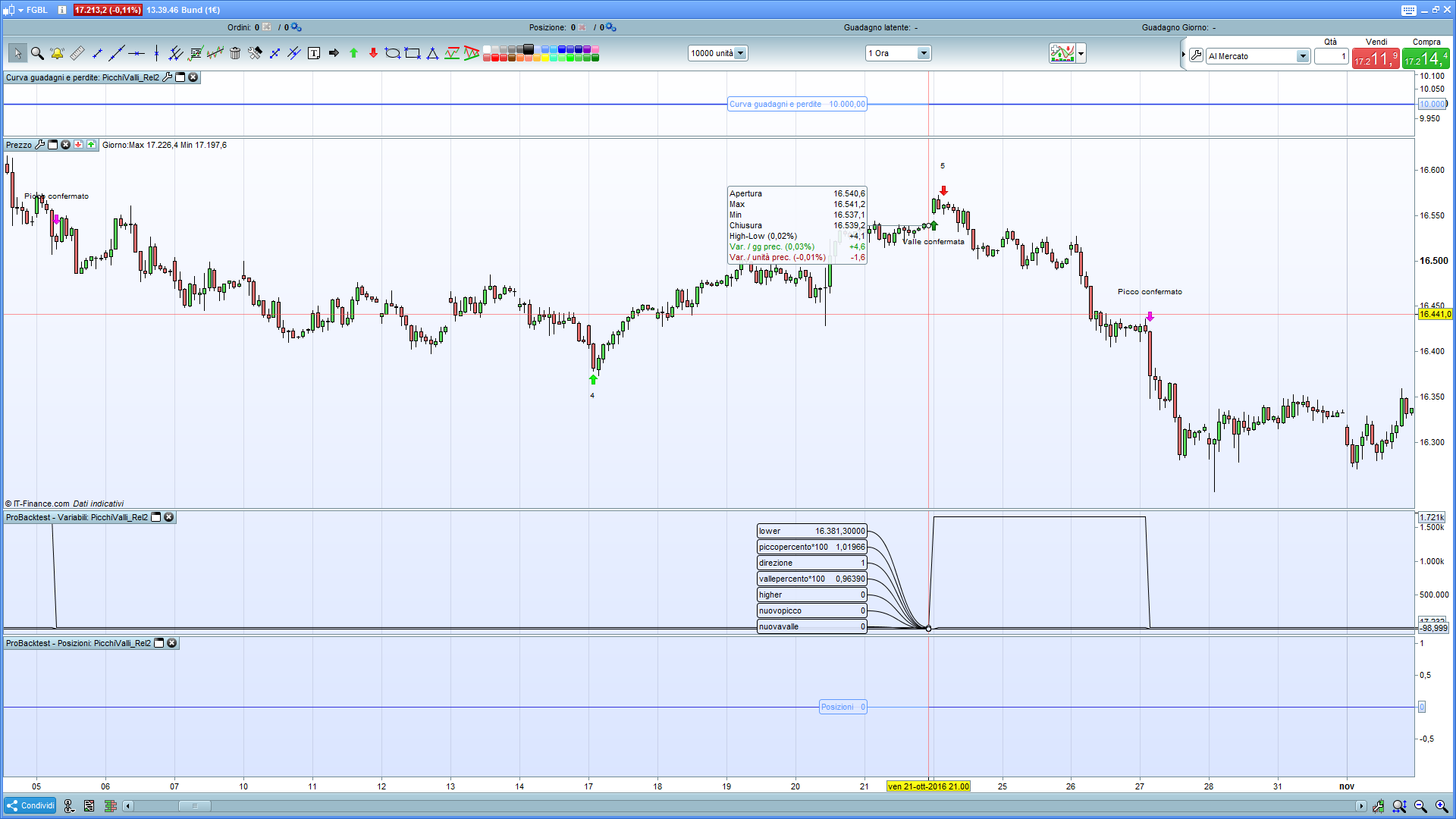Viewport: 1456px width, 819px height.
Task: Select the triangle drawing tool
Action: [432, 53]
